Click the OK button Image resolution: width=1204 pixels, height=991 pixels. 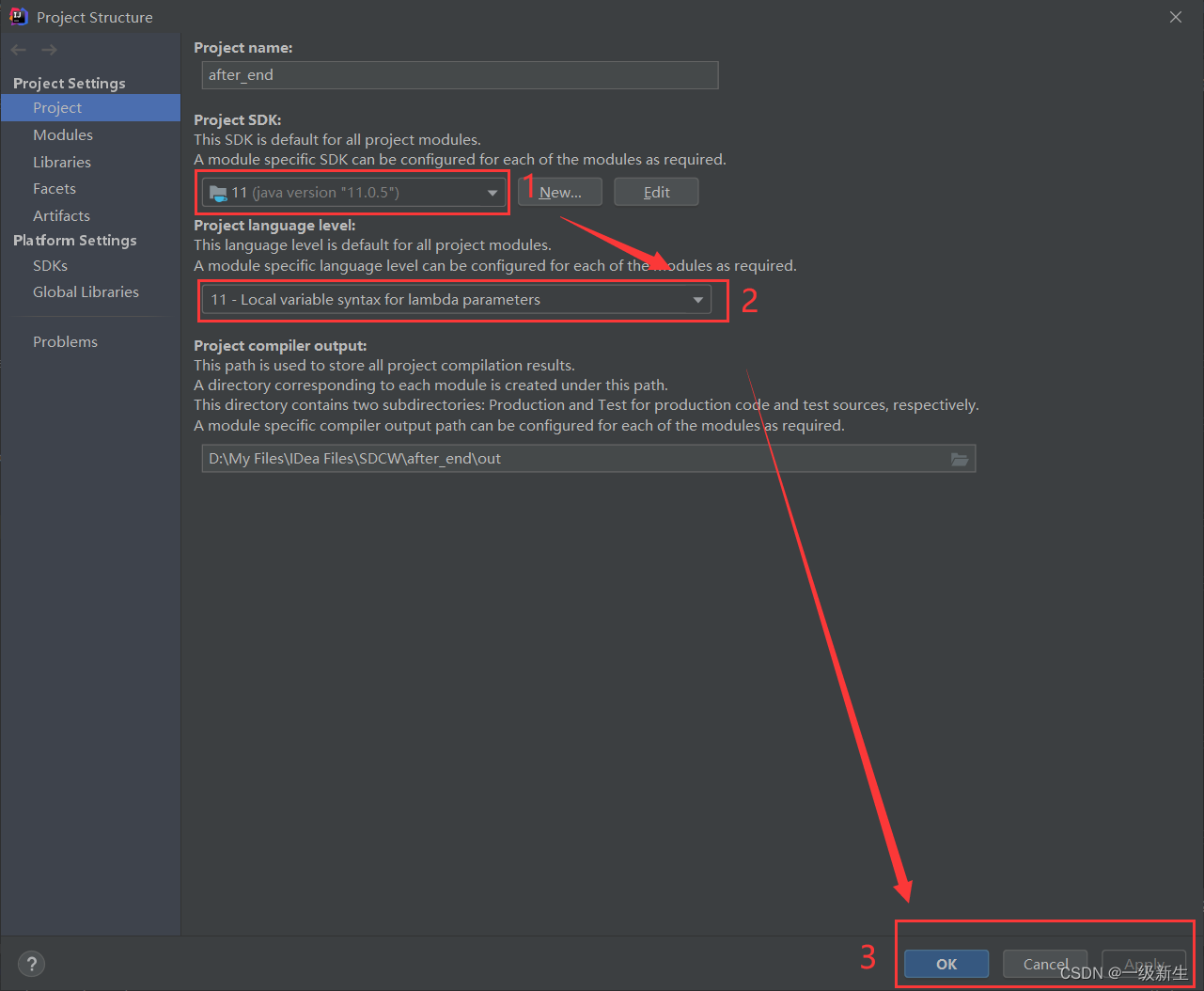point(946,964)
